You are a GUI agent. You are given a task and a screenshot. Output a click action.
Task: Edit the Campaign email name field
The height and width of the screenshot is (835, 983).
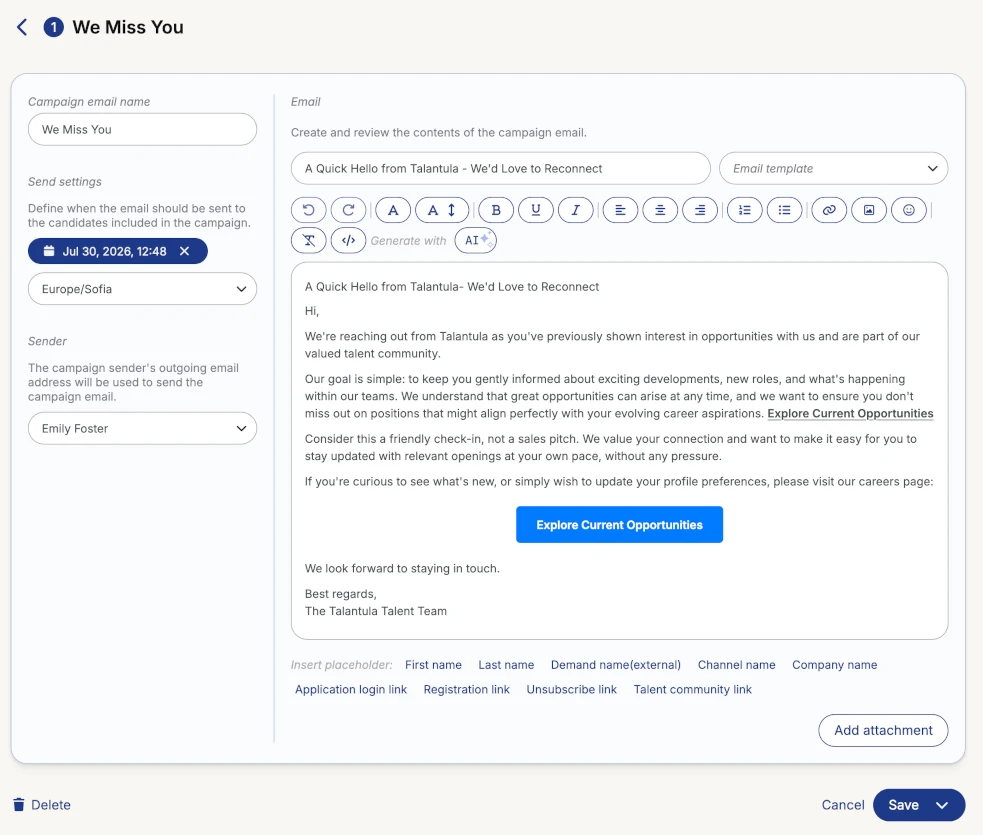click(x=142, y=130)
